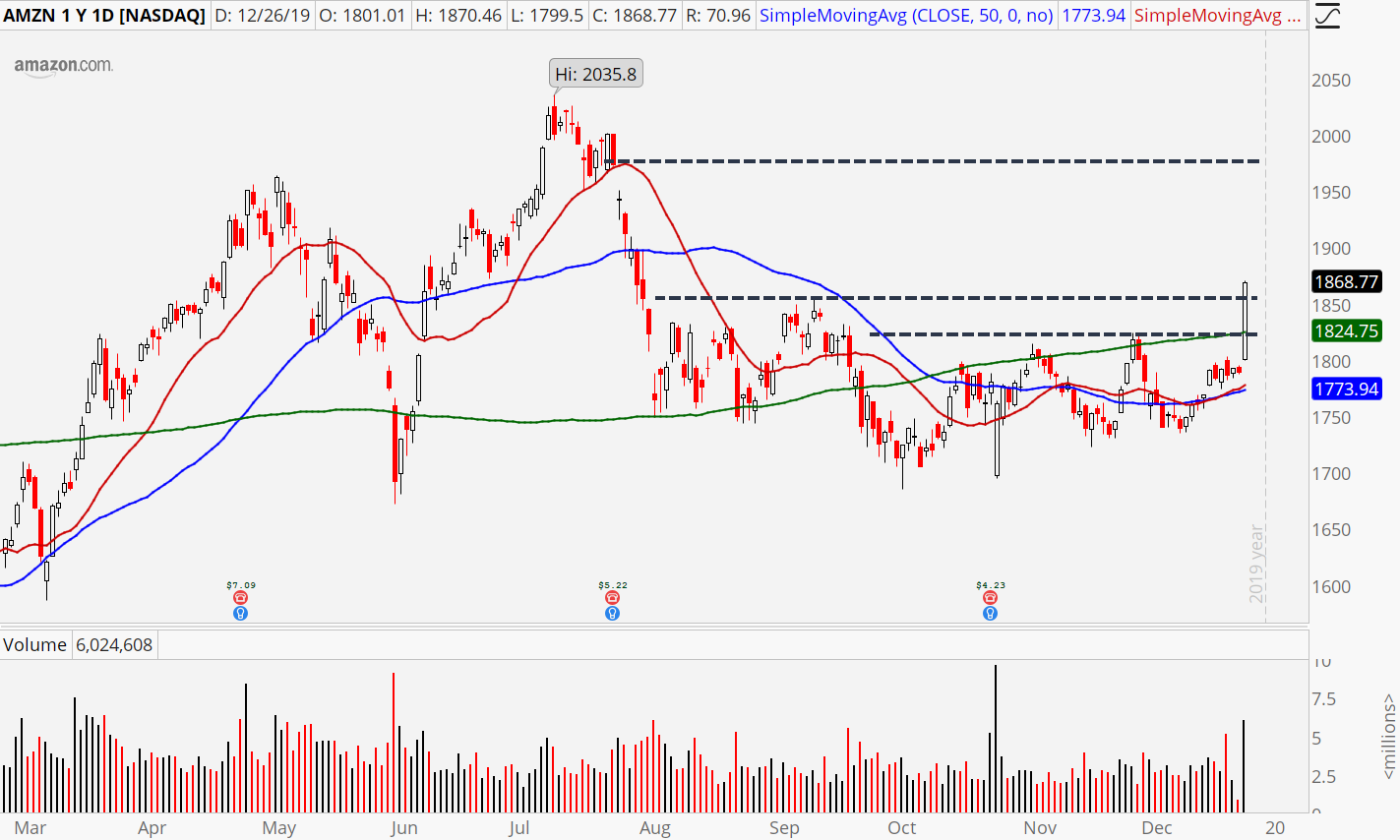This screenshot has height=840, width=1400.
Task: Click the Mar label on the time axis
Action: coord(30,828)
